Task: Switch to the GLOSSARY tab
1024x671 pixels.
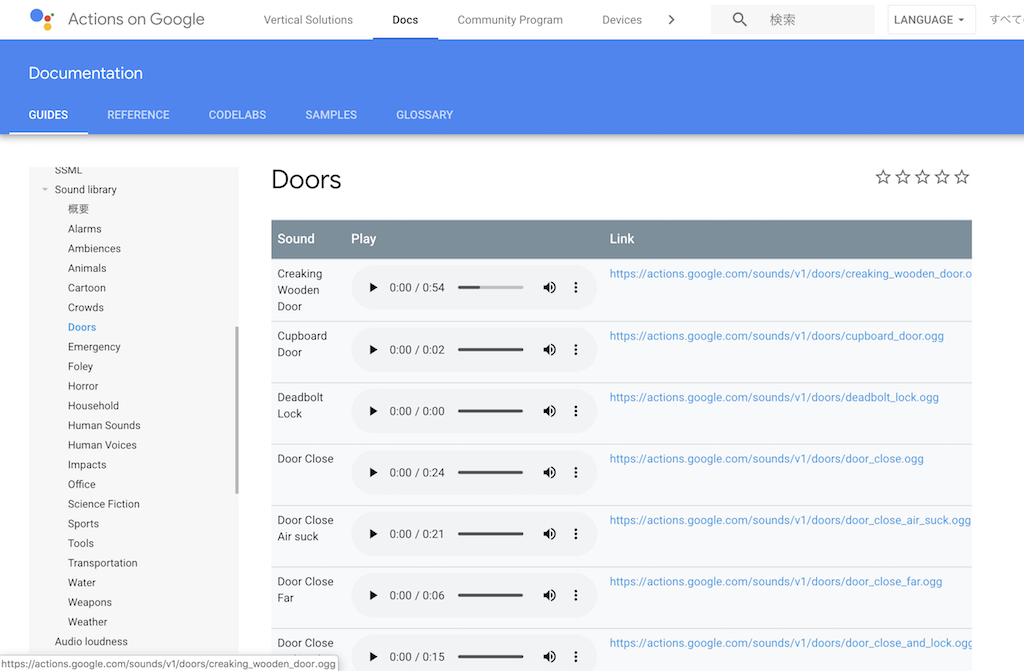Action: coord(424,115)
